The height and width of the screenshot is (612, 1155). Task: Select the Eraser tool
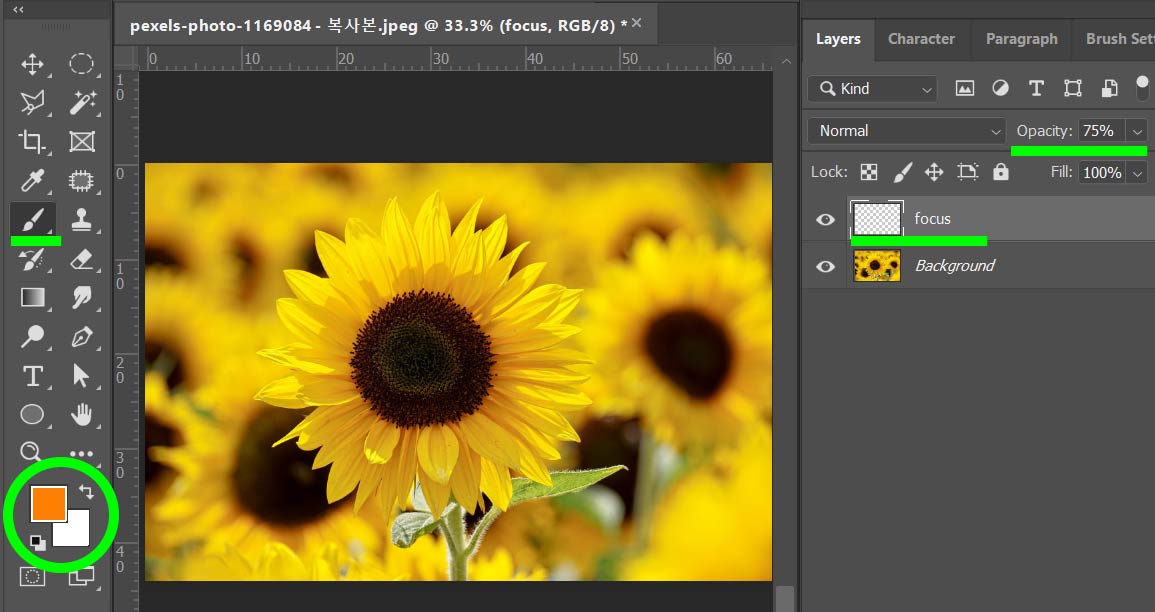click(x=81, y=258)
